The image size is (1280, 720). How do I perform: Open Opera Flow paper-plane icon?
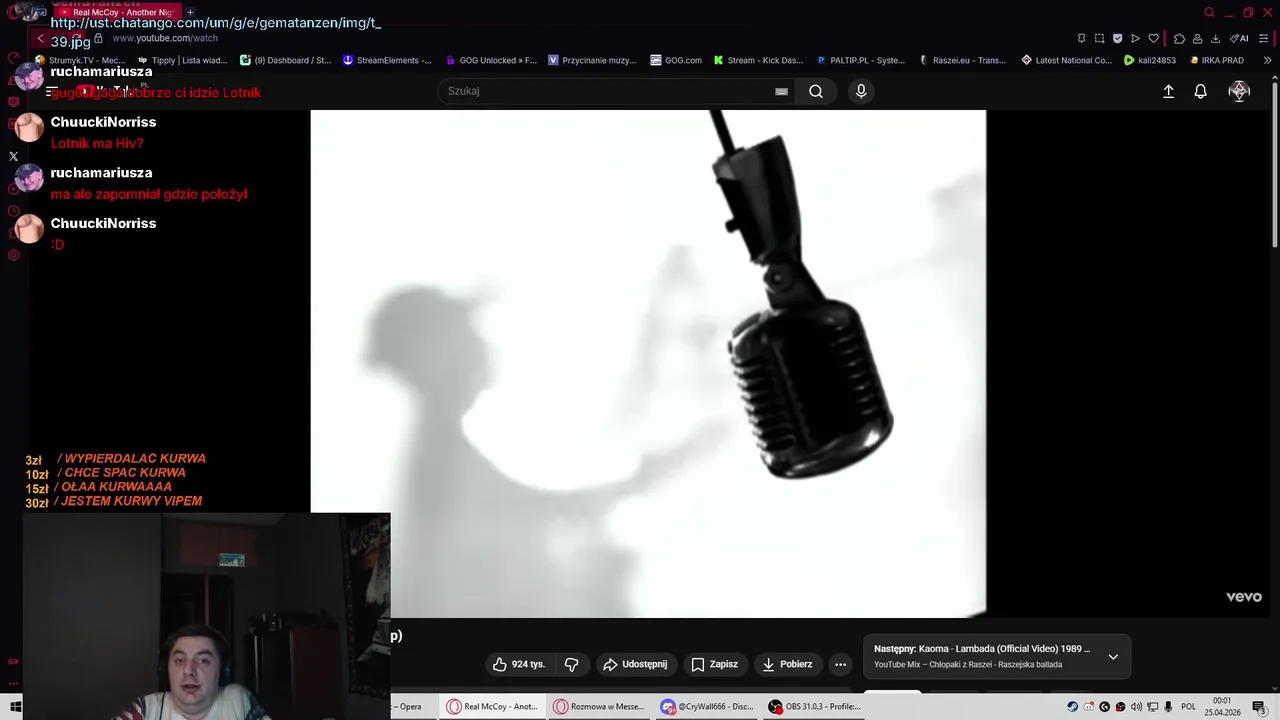[x=1135, y=38]
